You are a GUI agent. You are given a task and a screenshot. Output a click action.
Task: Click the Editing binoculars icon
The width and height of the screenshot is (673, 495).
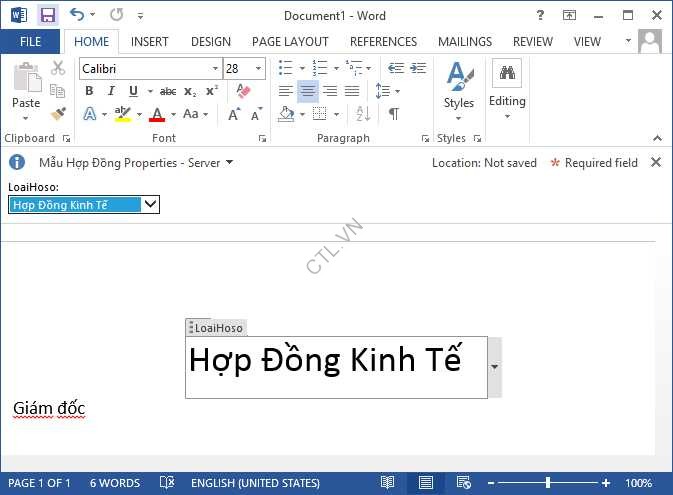click(x=507, y=73)
